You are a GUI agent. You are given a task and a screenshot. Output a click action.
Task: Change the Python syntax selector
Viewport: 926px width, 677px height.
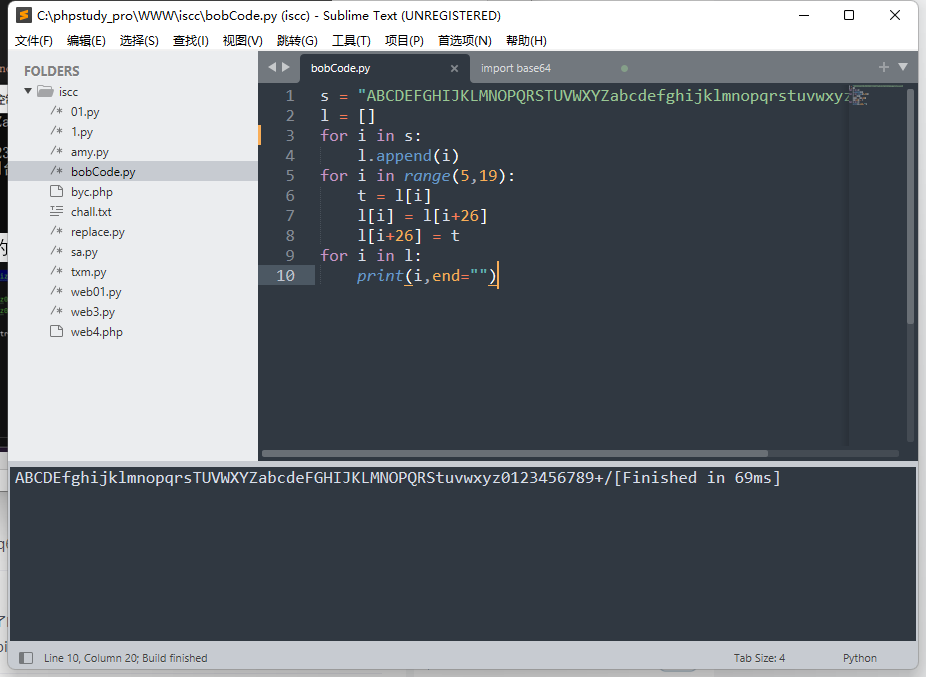tap(859, 658)
